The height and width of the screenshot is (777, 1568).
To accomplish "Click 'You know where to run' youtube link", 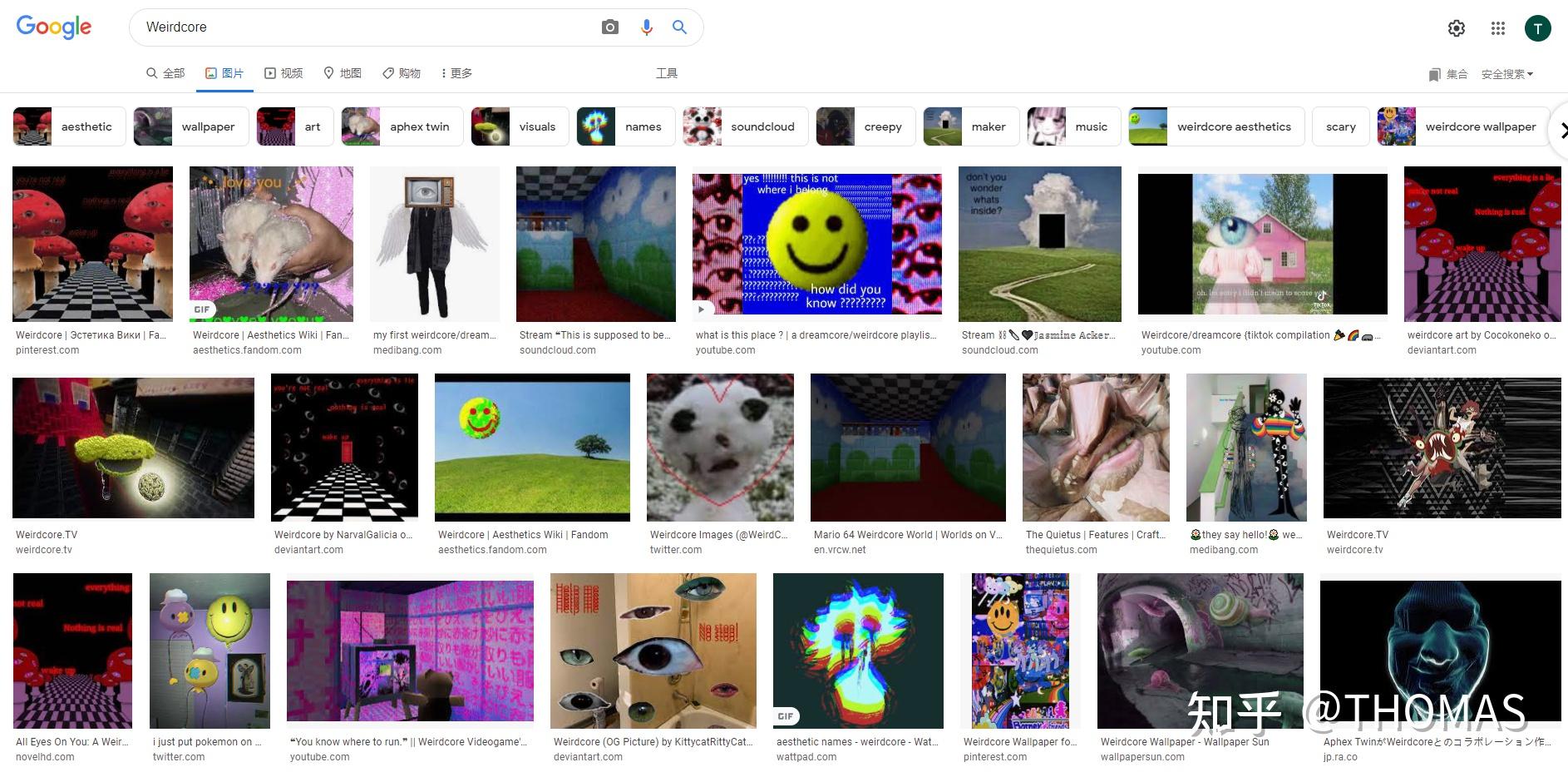I will tap(408, 742).
